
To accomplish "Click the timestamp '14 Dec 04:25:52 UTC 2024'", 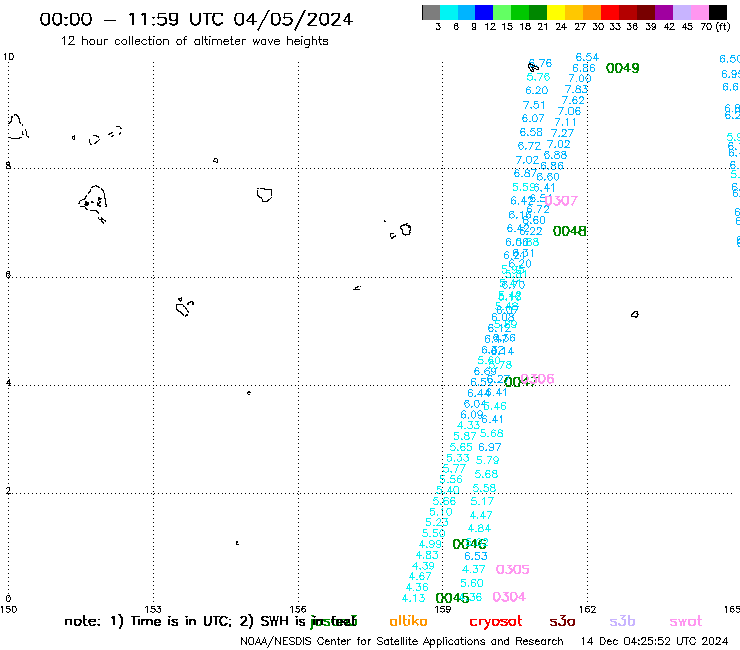I will 655,642.
